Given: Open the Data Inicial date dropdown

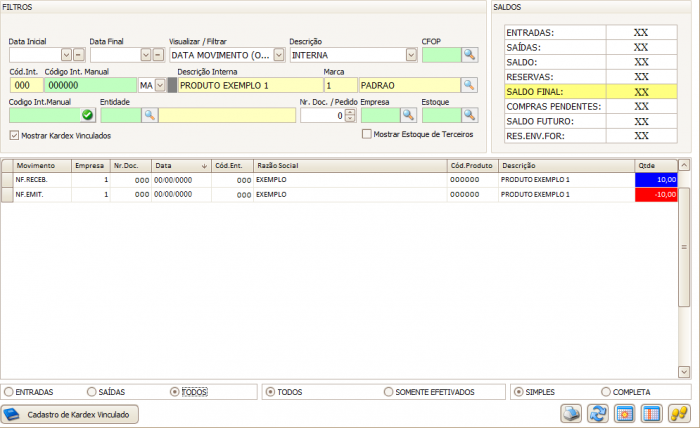Looking at the screenshot, I should [66, 55].
